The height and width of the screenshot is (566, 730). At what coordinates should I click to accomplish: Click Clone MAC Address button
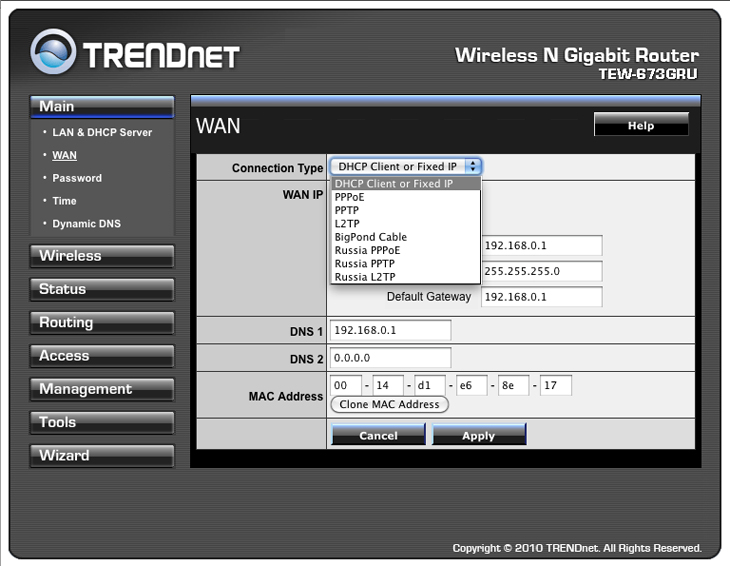389,404
